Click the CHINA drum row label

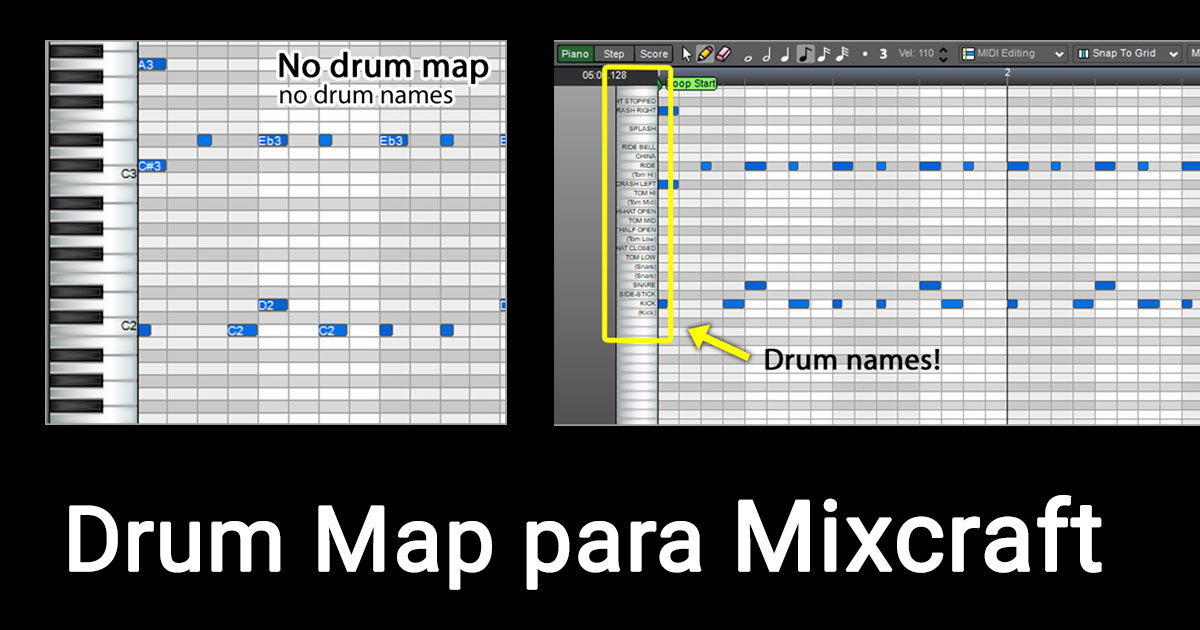coord(645,157)
